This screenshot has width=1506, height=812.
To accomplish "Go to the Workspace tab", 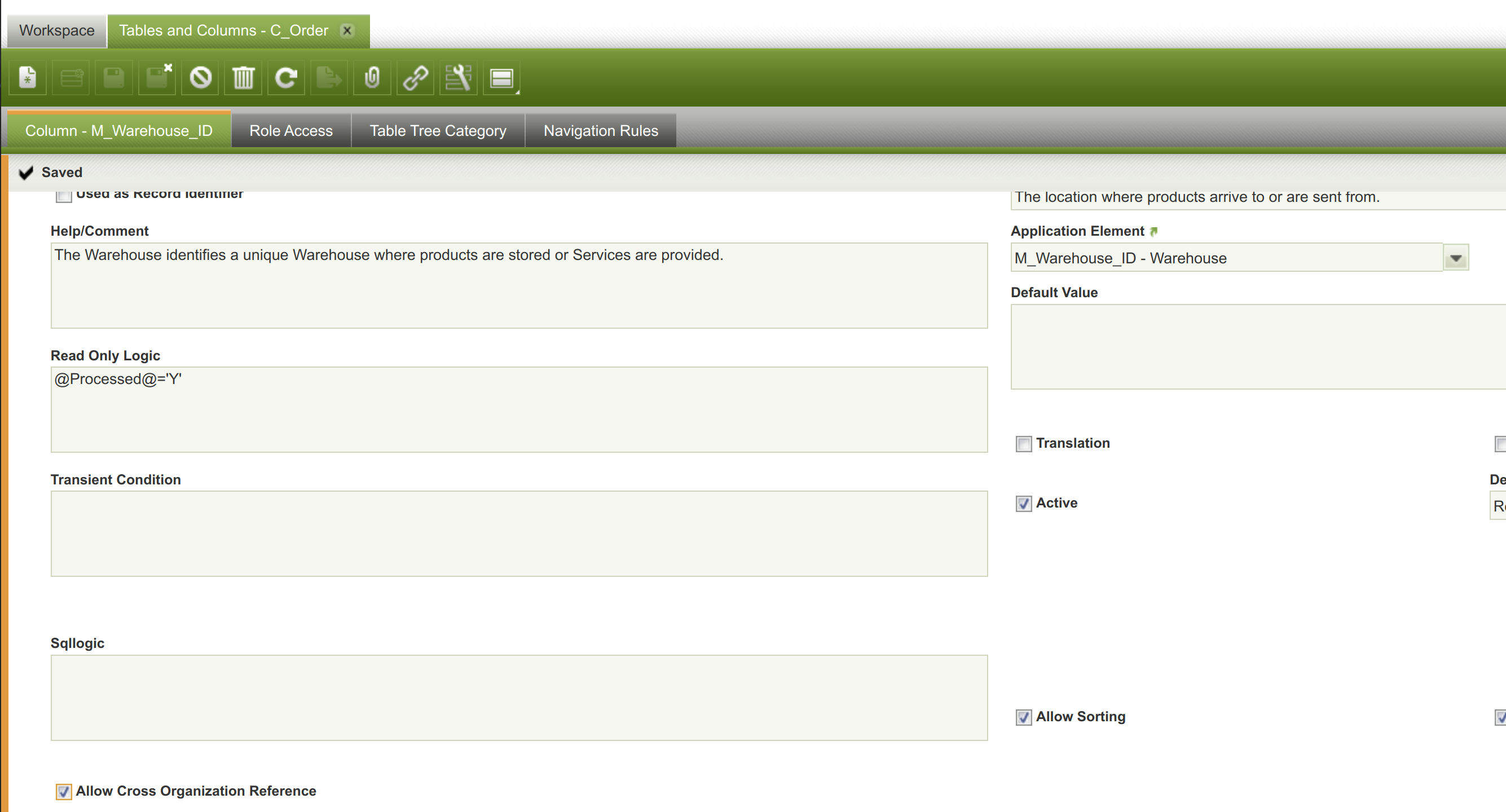I will point(56,30).
